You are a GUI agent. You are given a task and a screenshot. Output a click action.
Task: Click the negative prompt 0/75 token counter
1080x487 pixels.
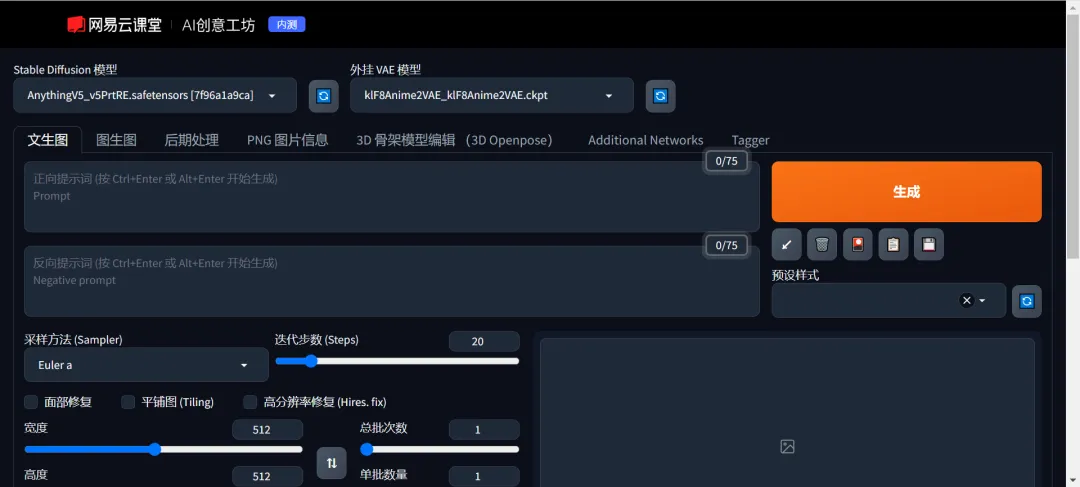pyautogui.click(x=727, y=245)
